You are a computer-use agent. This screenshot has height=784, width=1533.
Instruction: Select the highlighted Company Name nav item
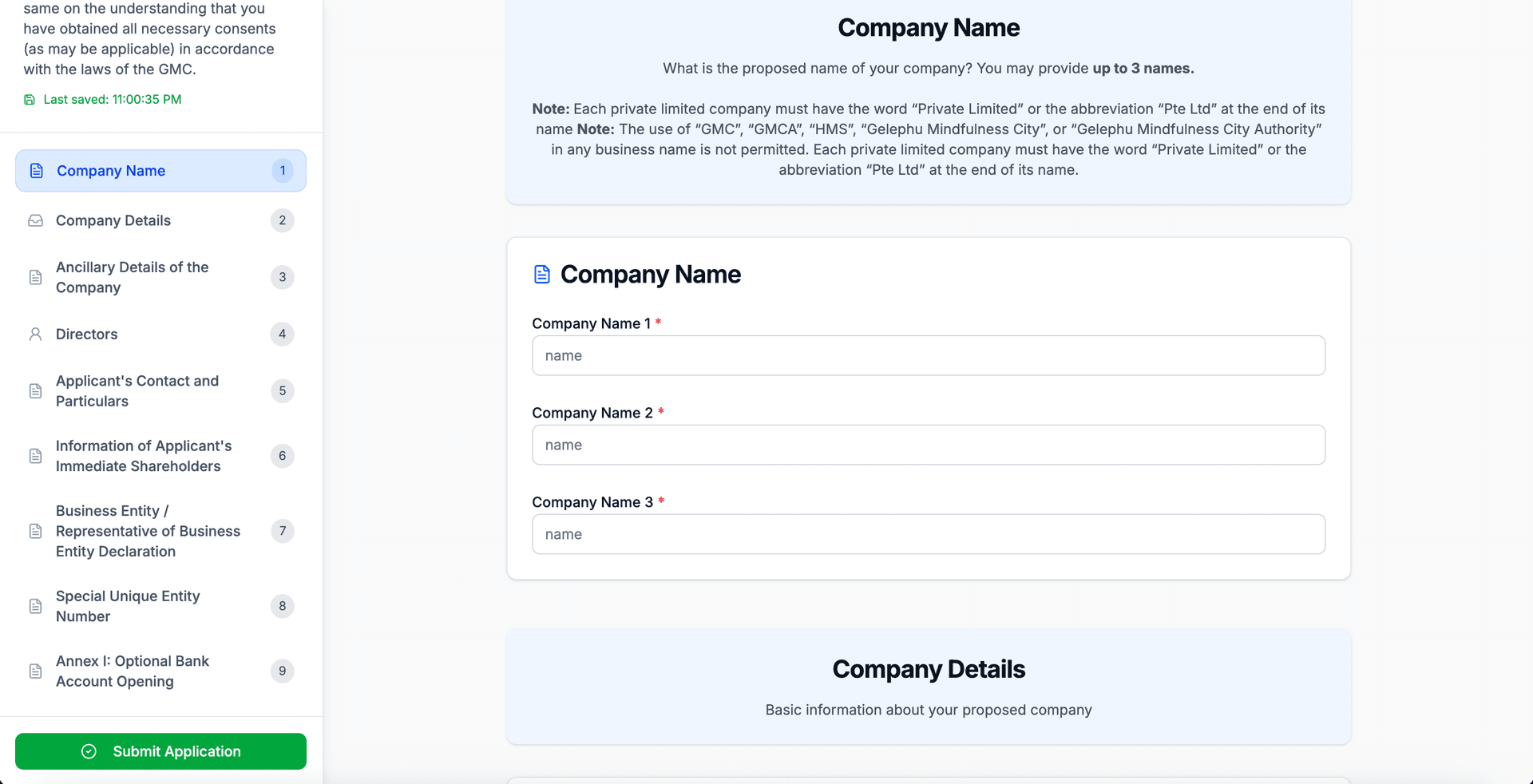111,170
